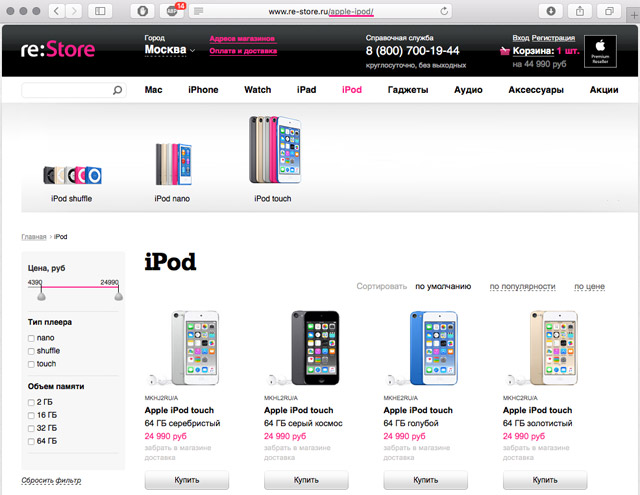Open the privacy shield extension icon
This screenshot has height=495, width=640.
(x=142, y=11)
